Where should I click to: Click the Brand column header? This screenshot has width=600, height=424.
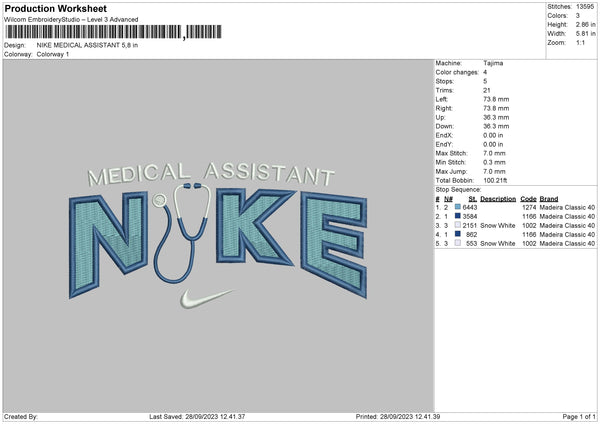click(x=549, y=199)
